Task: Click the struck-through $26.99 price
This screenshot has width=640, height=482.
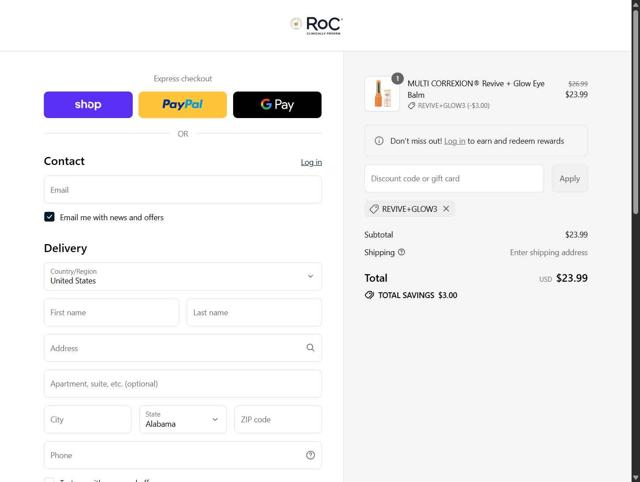Action: (578, 84)
